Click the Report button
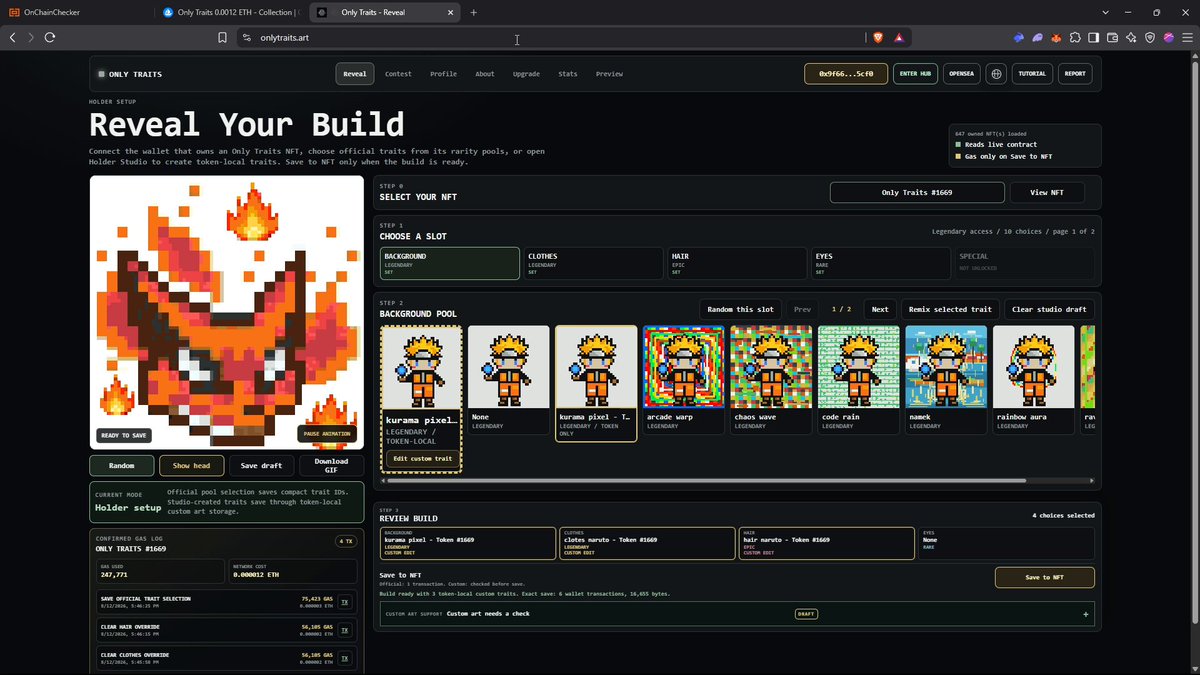 point(1075,74)
